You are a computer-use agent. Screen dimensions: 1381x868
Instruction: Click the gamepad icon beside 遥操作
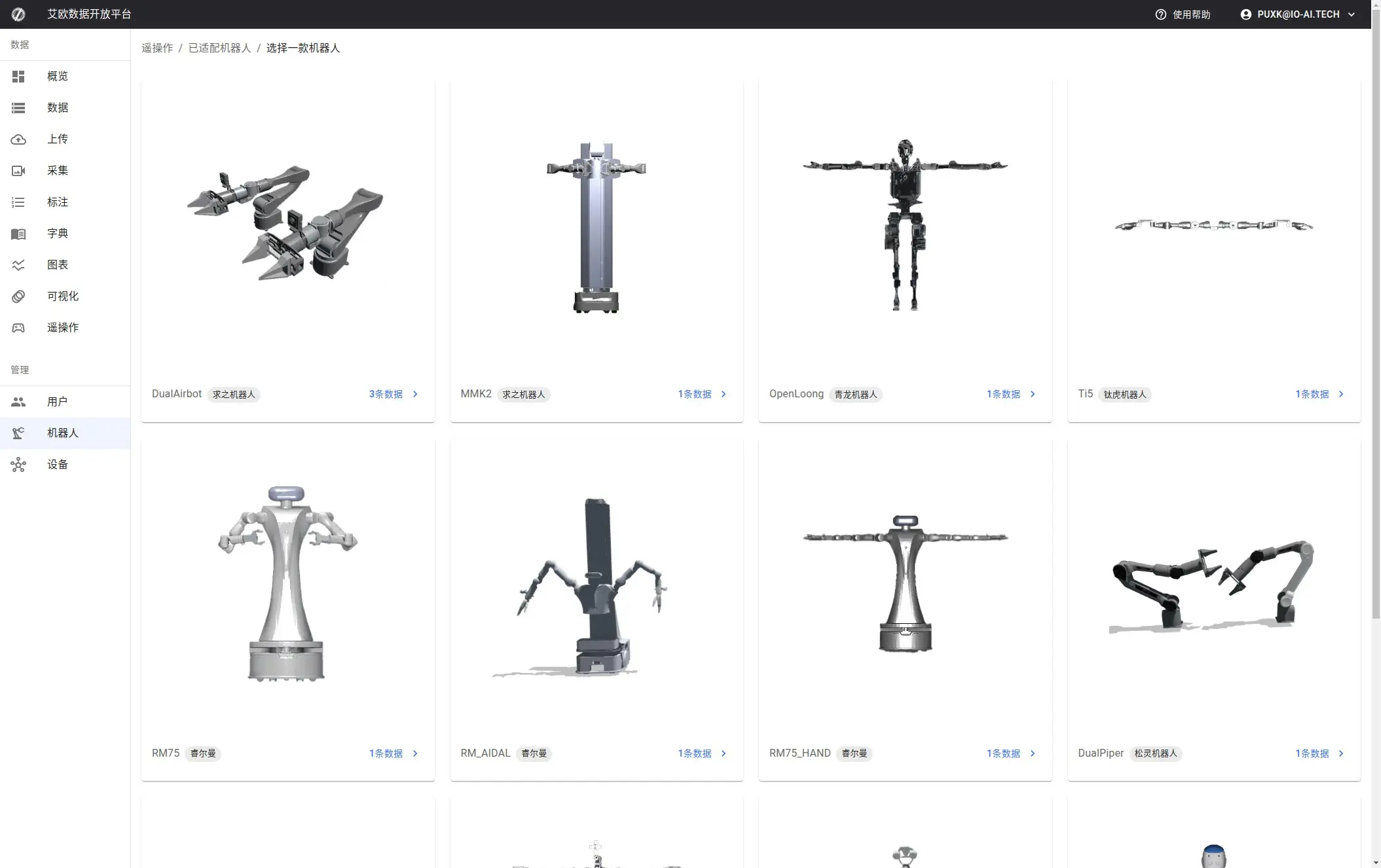pyautogui.click(x=18, y=328)
